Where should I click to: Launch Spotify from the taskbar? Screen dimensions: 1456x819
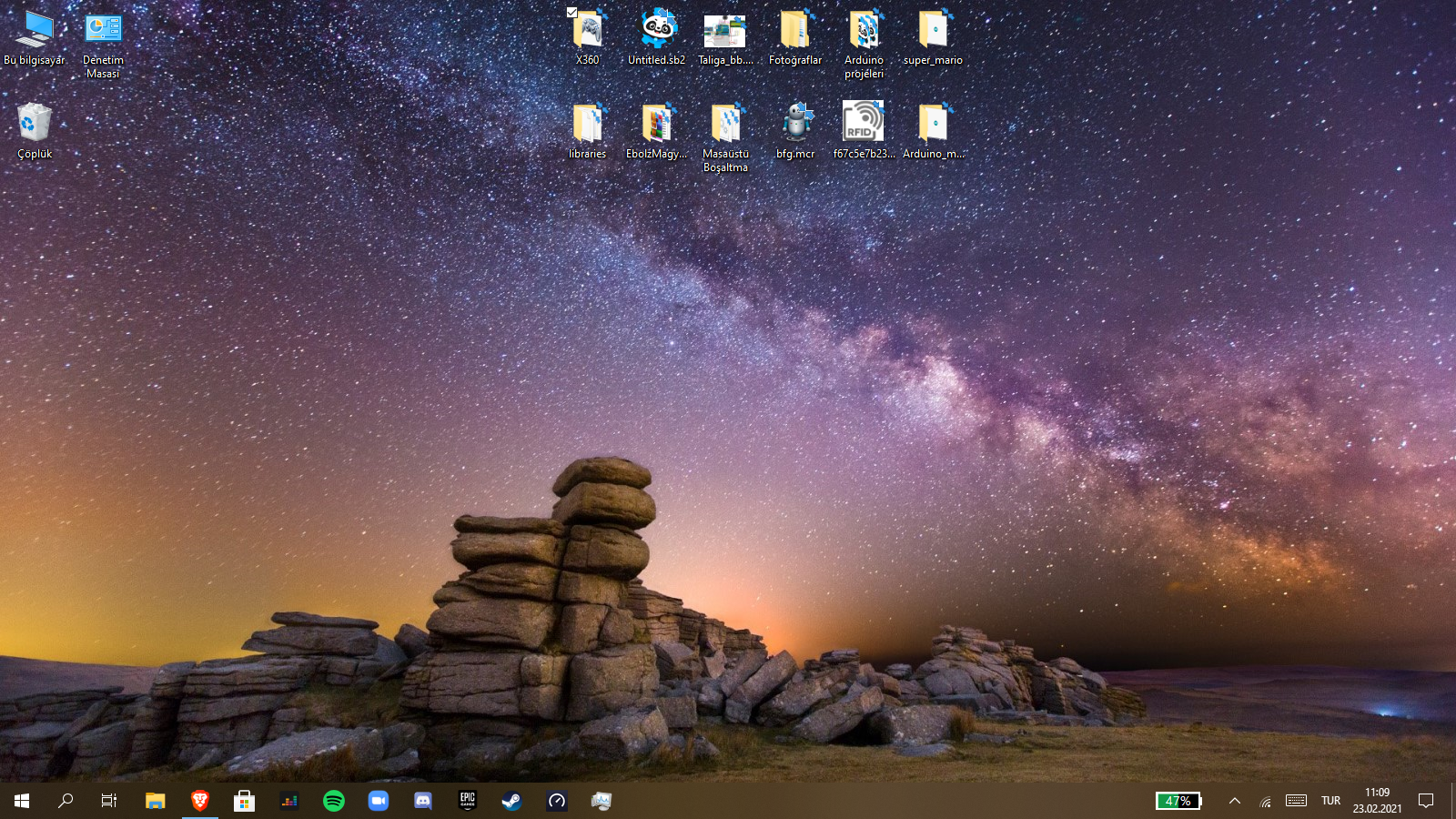click(334, 801)
